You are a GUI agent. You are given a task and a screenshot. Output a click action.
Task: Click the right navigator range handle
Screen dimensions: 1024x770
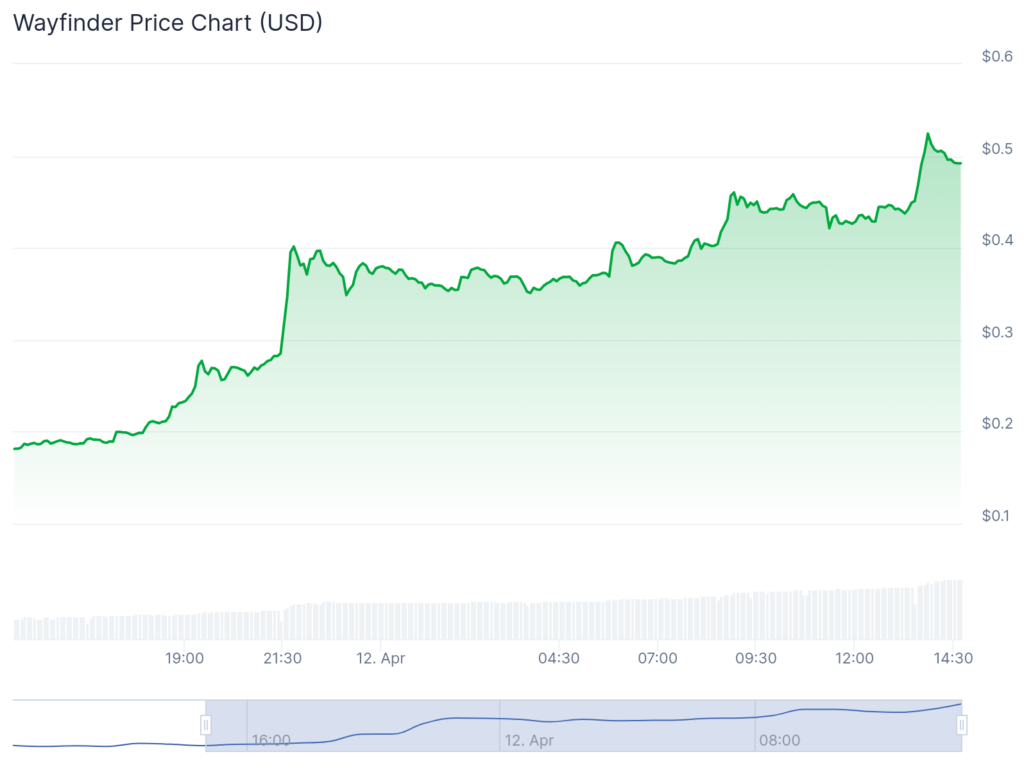[962, 725]
